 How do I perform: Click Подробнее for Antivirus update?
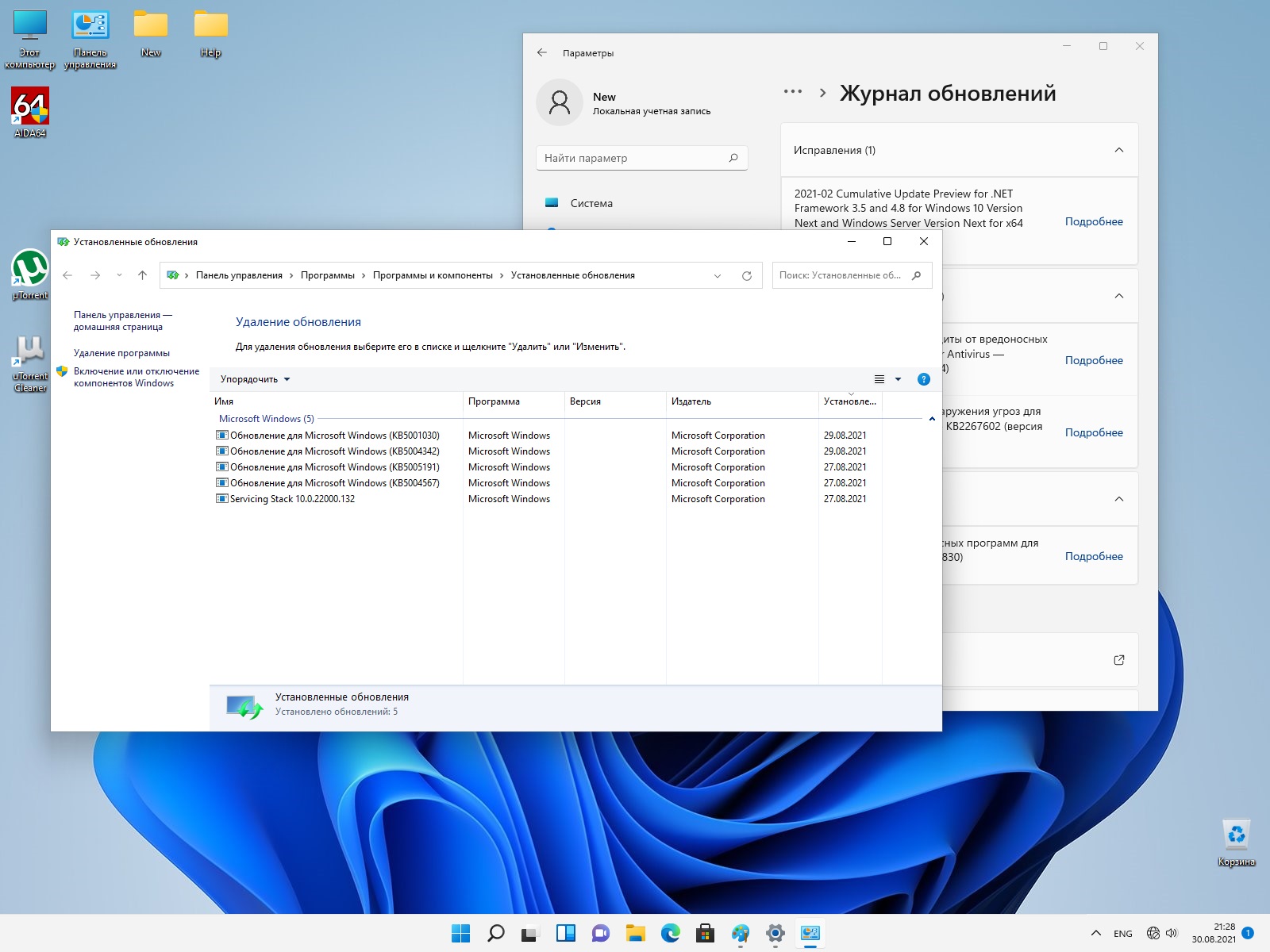click(1094, 360)
